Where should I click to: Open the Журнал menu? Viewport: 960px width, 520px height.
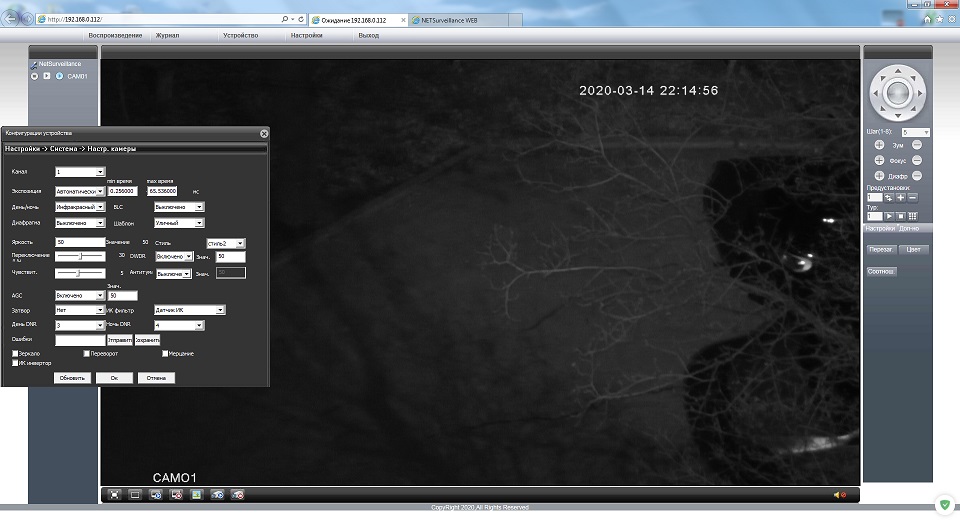pyautogui.click(x=168, y=35)
